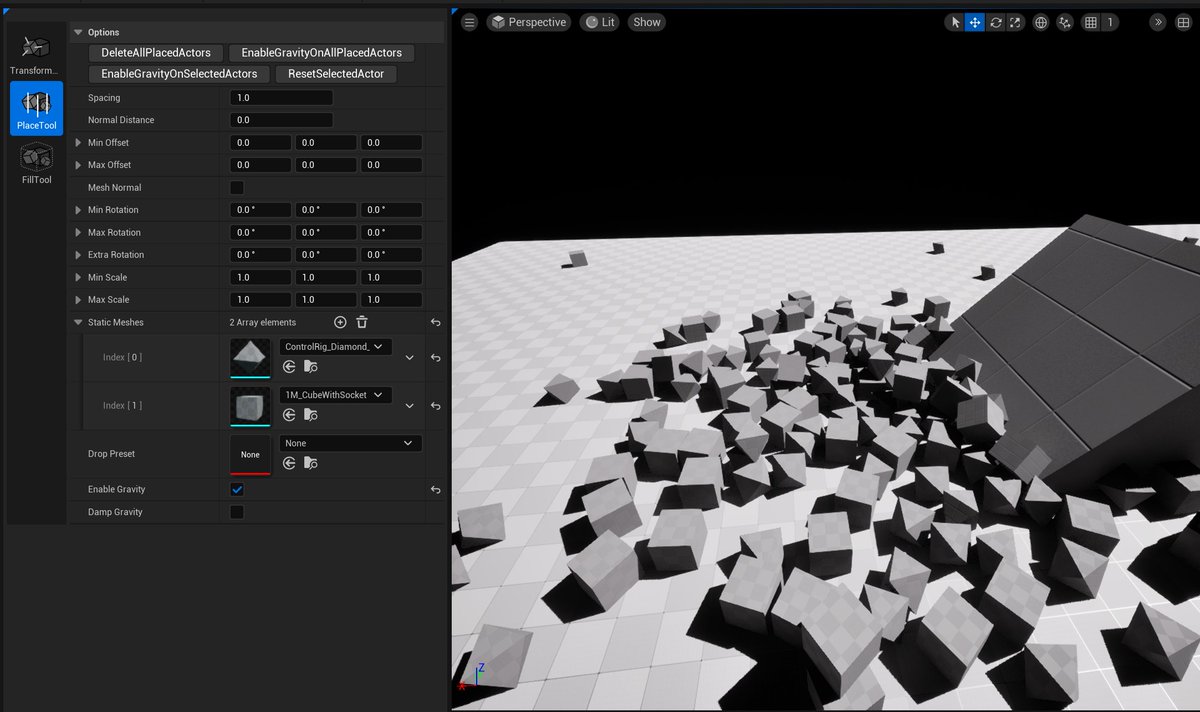Expand the Max Scale row
This screenshot has height=712, width=1200.
coord(78,300)
